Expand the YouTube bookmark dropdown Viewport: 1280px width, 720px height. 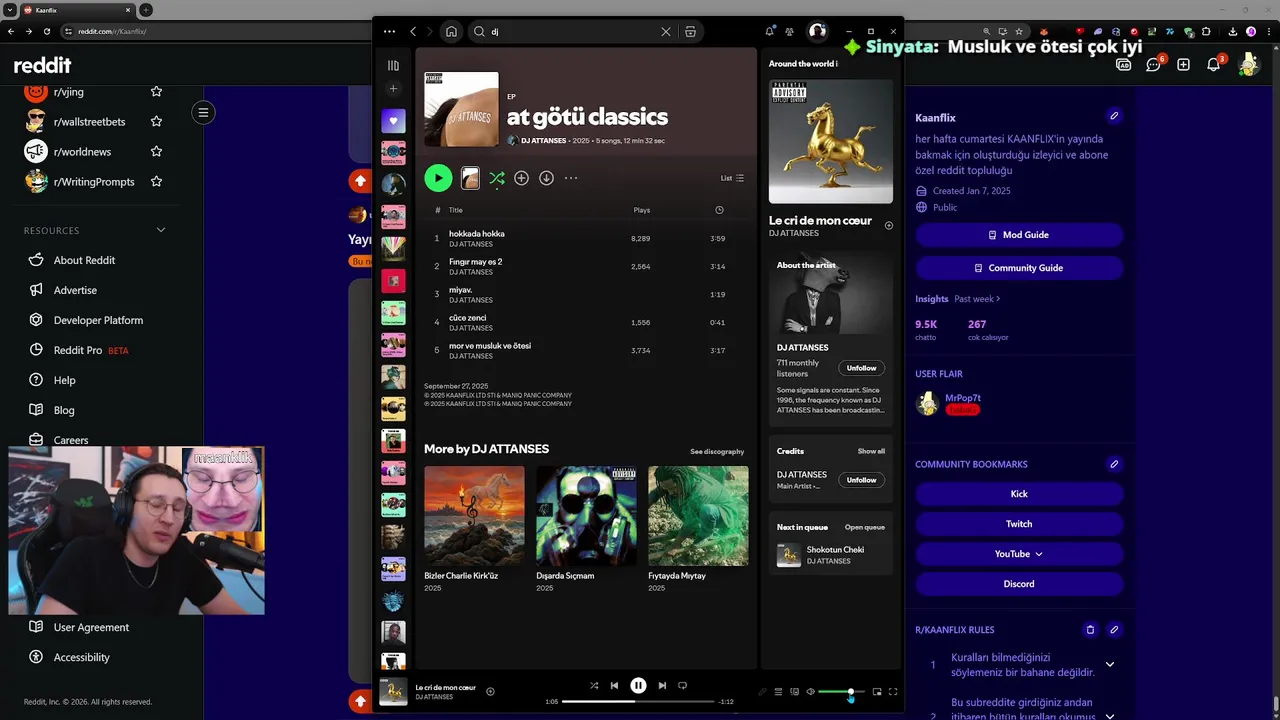1019,554
